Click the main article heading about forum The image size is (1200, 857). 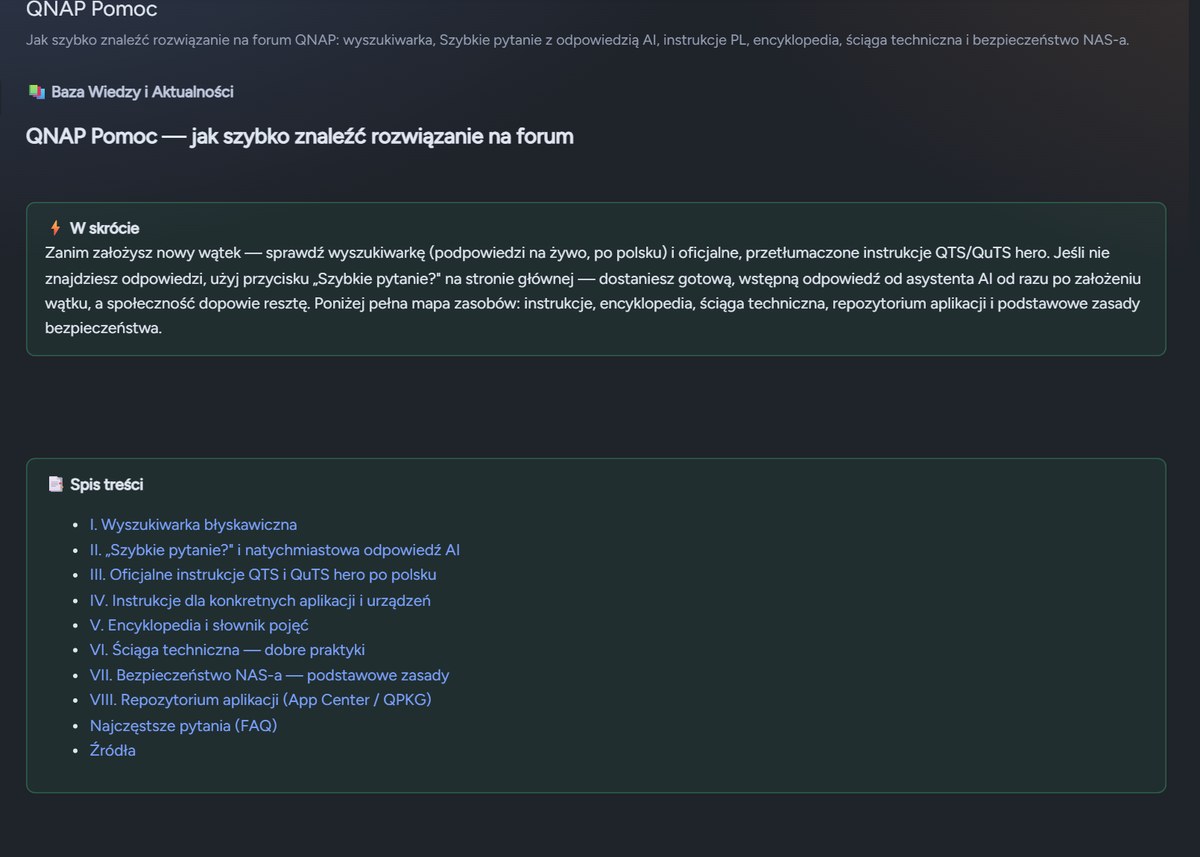coord(300,136)
